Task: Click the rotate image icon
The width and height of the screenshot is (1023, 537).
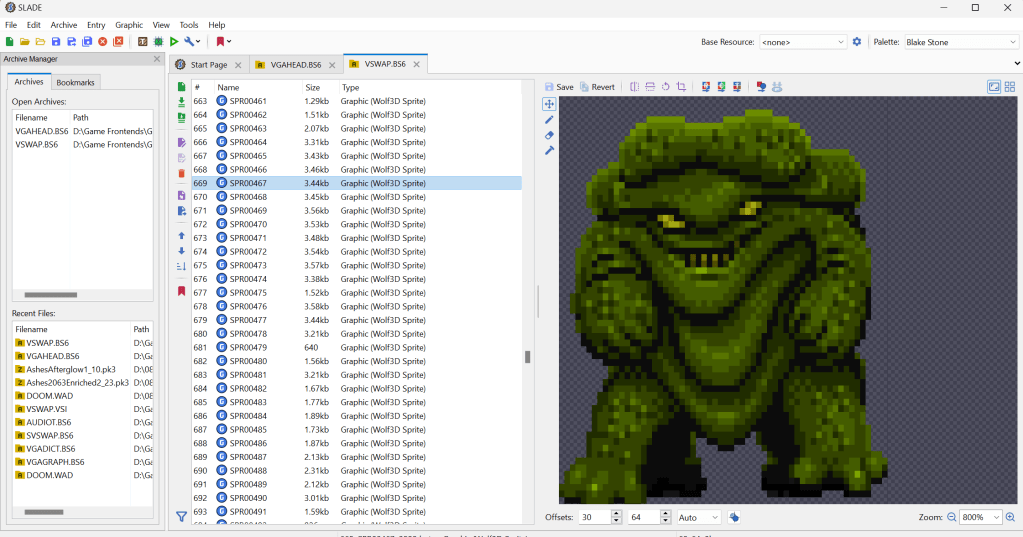Action: (x=666, y=87)
